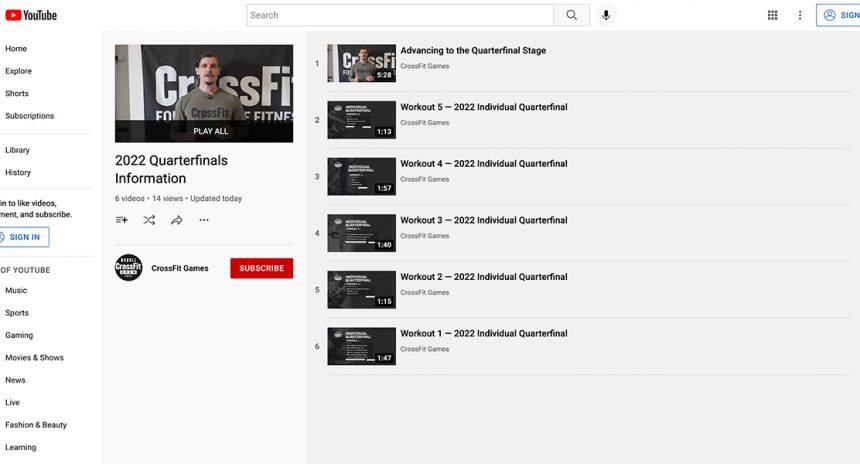Open Workout 4 video thumbnail
Image resolution: width=860 pixels, height=464 pixels.
click(x=361, y=177)
